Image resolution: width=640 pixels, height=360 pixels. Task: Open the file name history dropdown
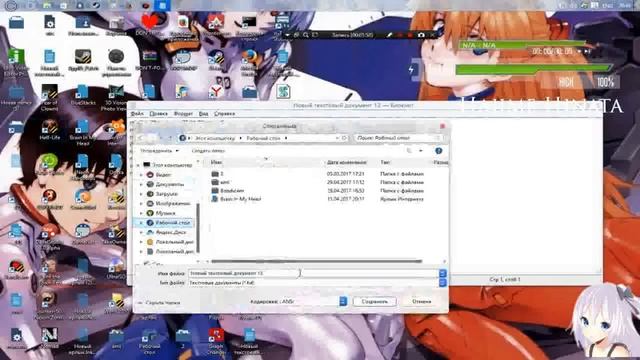442,273
